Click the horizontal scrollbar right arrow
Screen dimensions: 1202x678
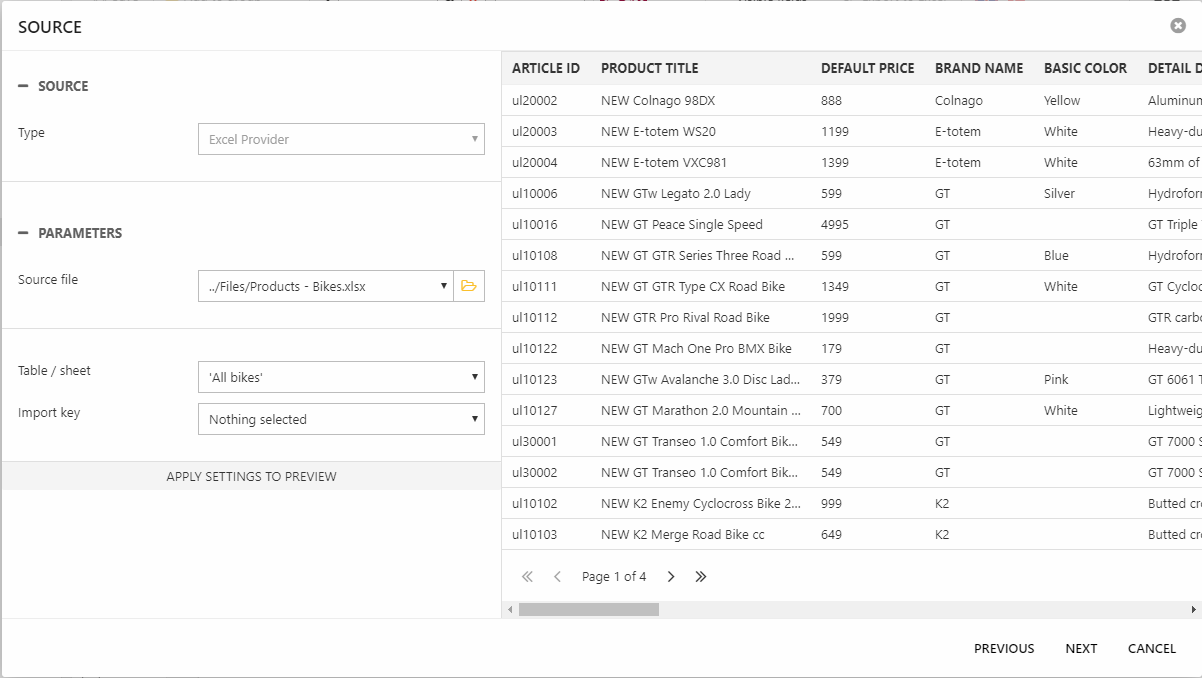click(x=1194, y=609)
